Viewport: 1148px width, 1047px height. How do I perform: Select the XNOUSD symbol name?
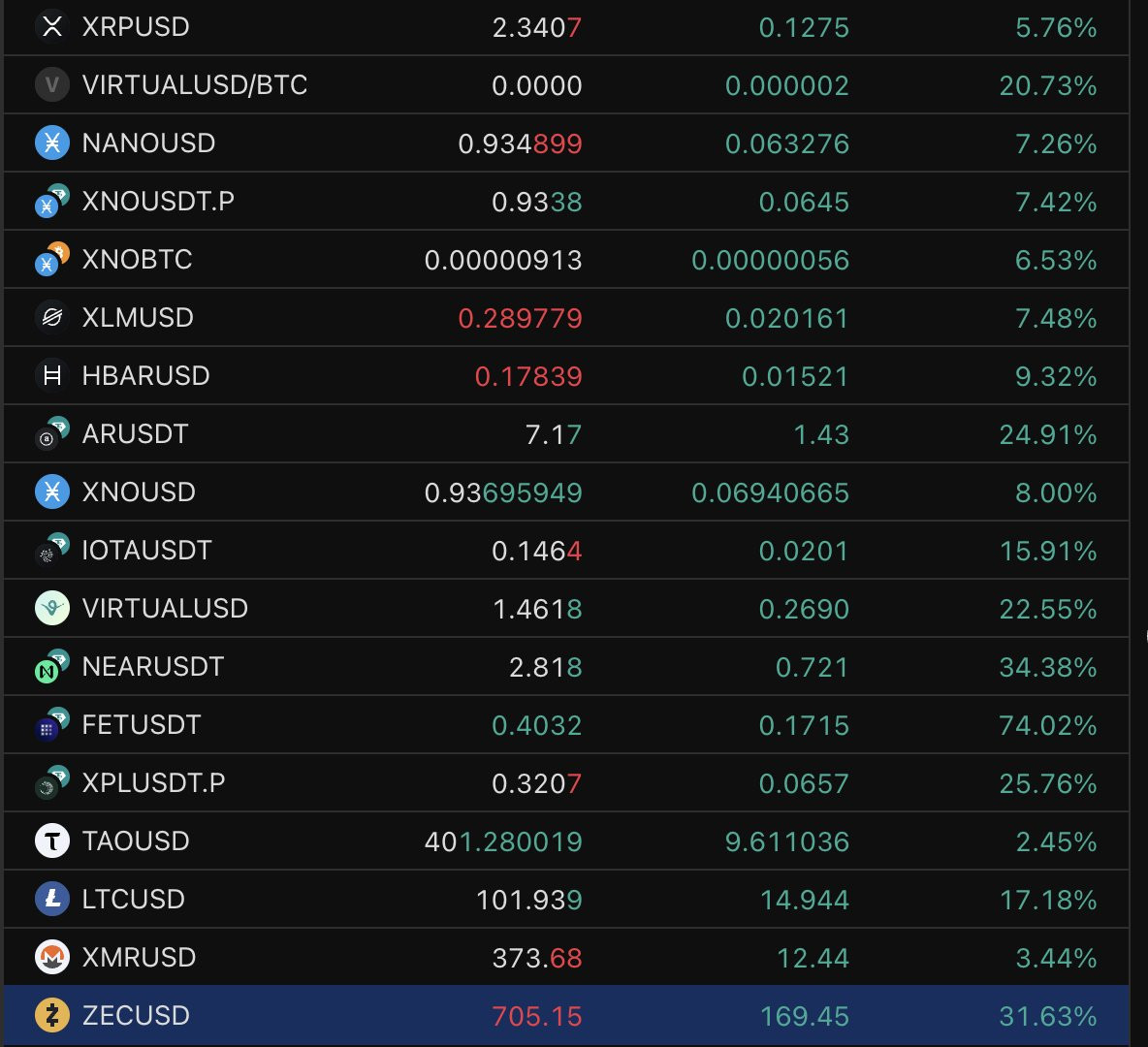139,492
